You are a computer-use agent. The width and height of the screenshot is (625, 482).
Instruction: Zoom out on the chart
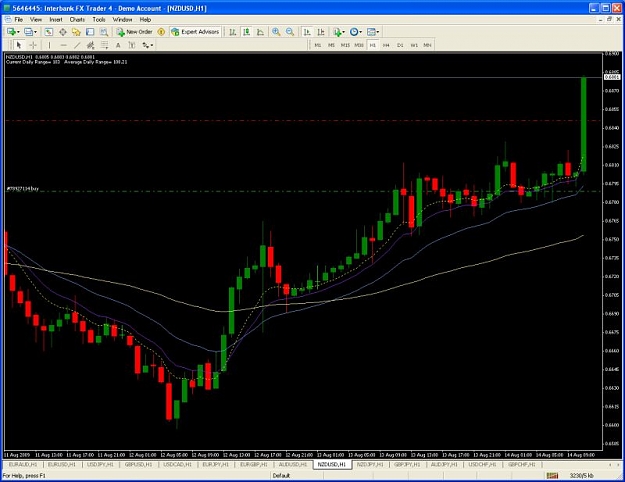(290, 32)
